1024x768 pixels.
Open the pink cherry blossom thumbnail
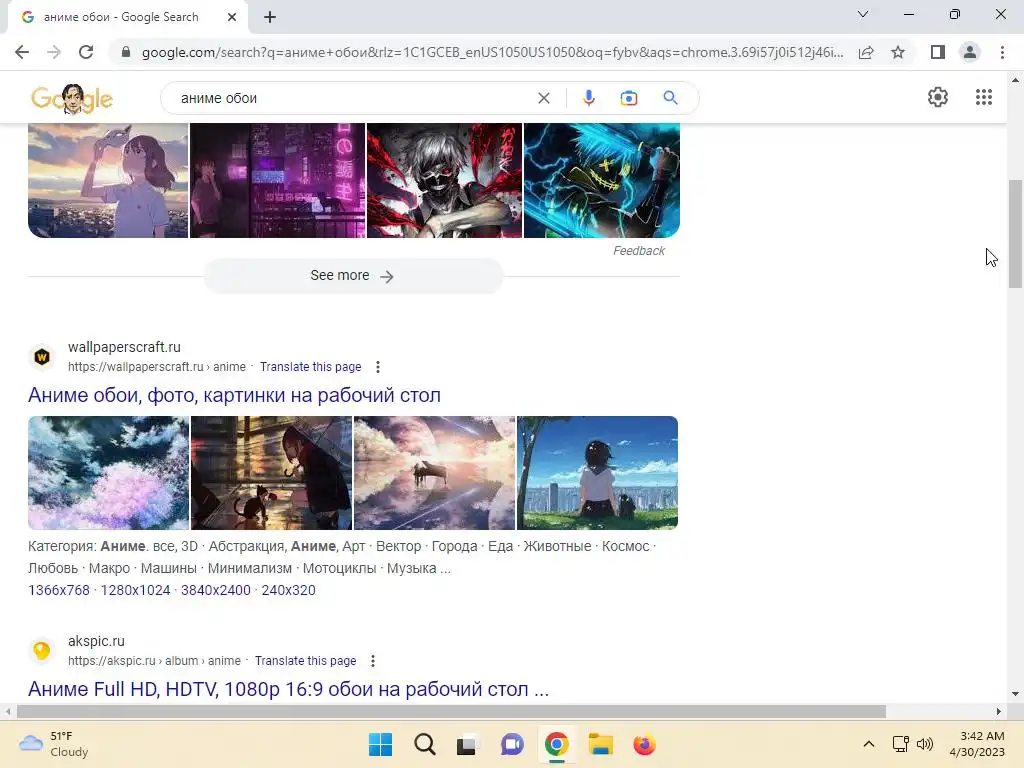pyautogui.click(x=108, y=473)
